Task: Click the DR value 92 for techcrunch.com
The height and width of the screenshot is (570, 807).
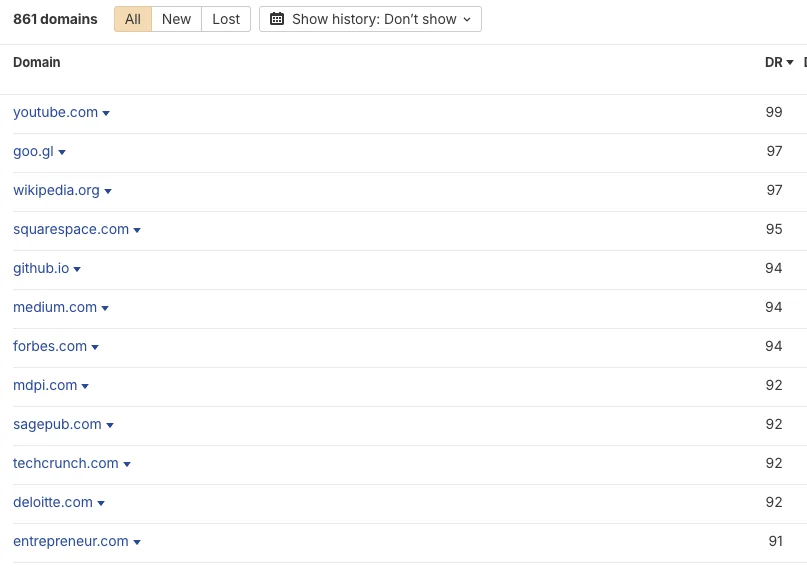Action: click(774, 464)
